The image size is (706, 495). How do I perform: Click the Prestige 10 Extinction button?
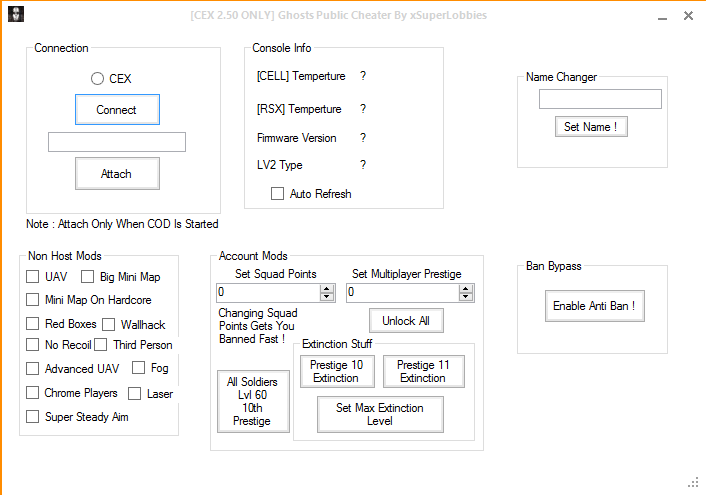coord(337,371)
